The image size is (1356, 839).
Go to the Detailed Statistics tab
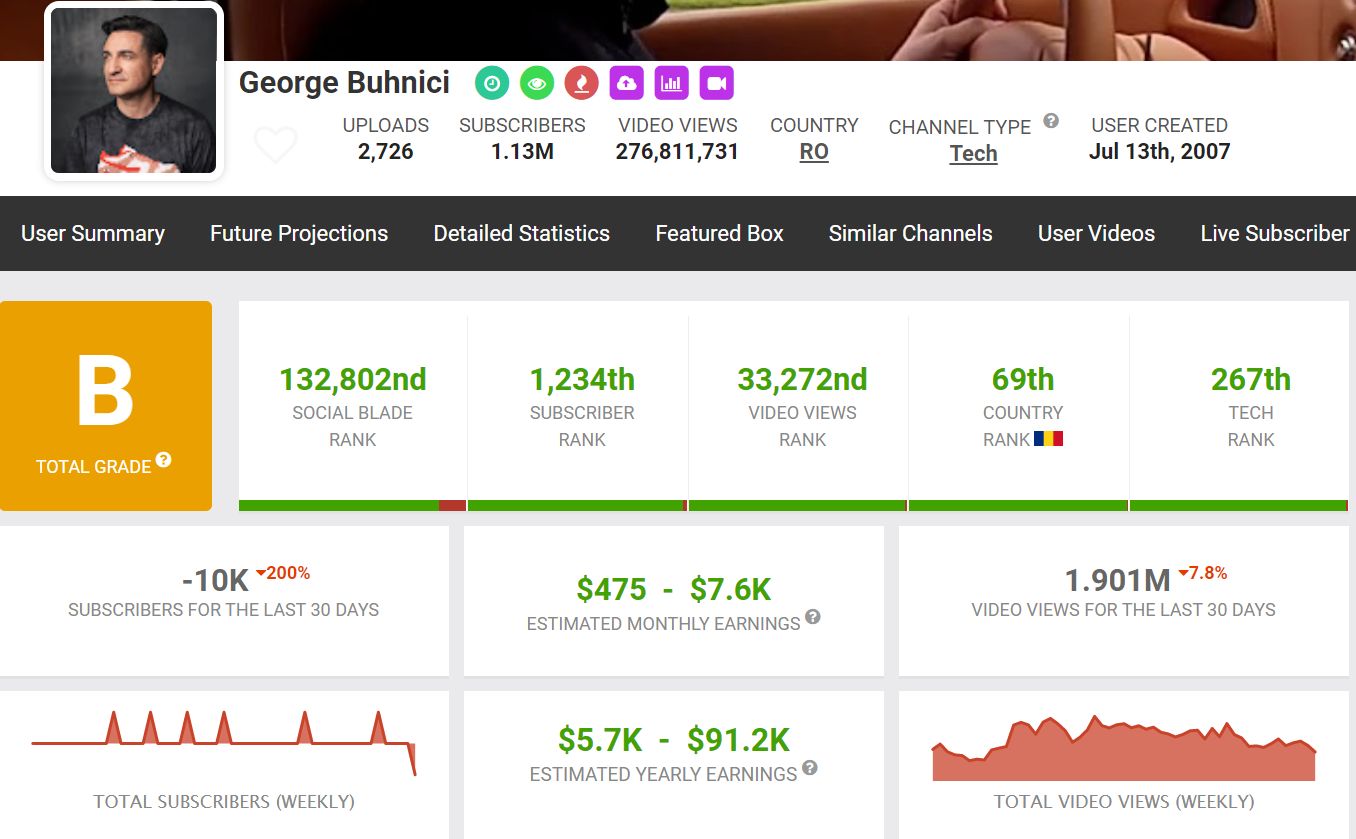pyautogui.click(x=521, y=234)
